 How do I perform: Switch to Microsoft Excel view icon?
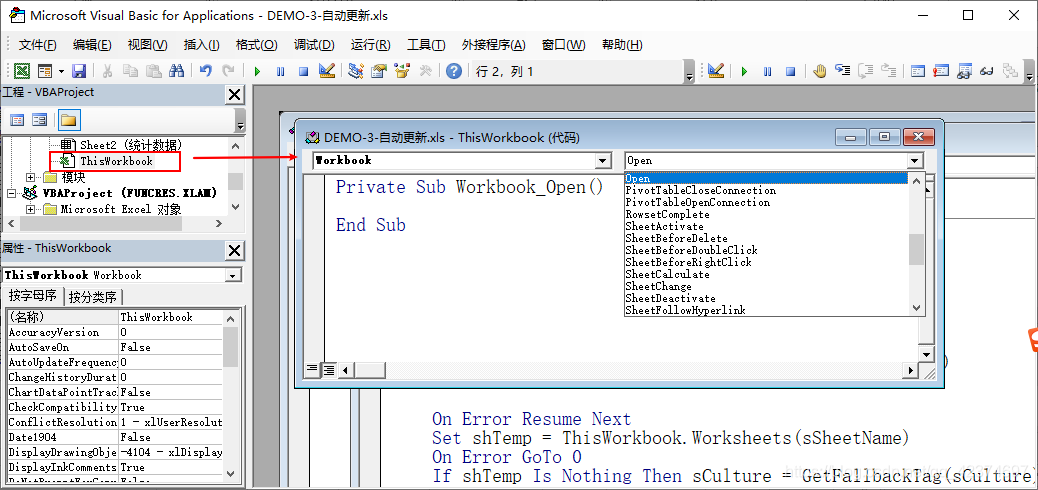[22, 72]
